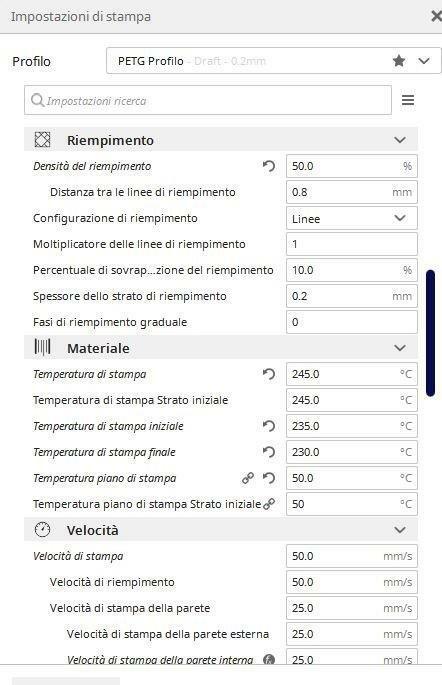The height and width of the screenshot is (685, 442).
Task: Open the PETG Profilo dropdown
Action: coord(273,61)
